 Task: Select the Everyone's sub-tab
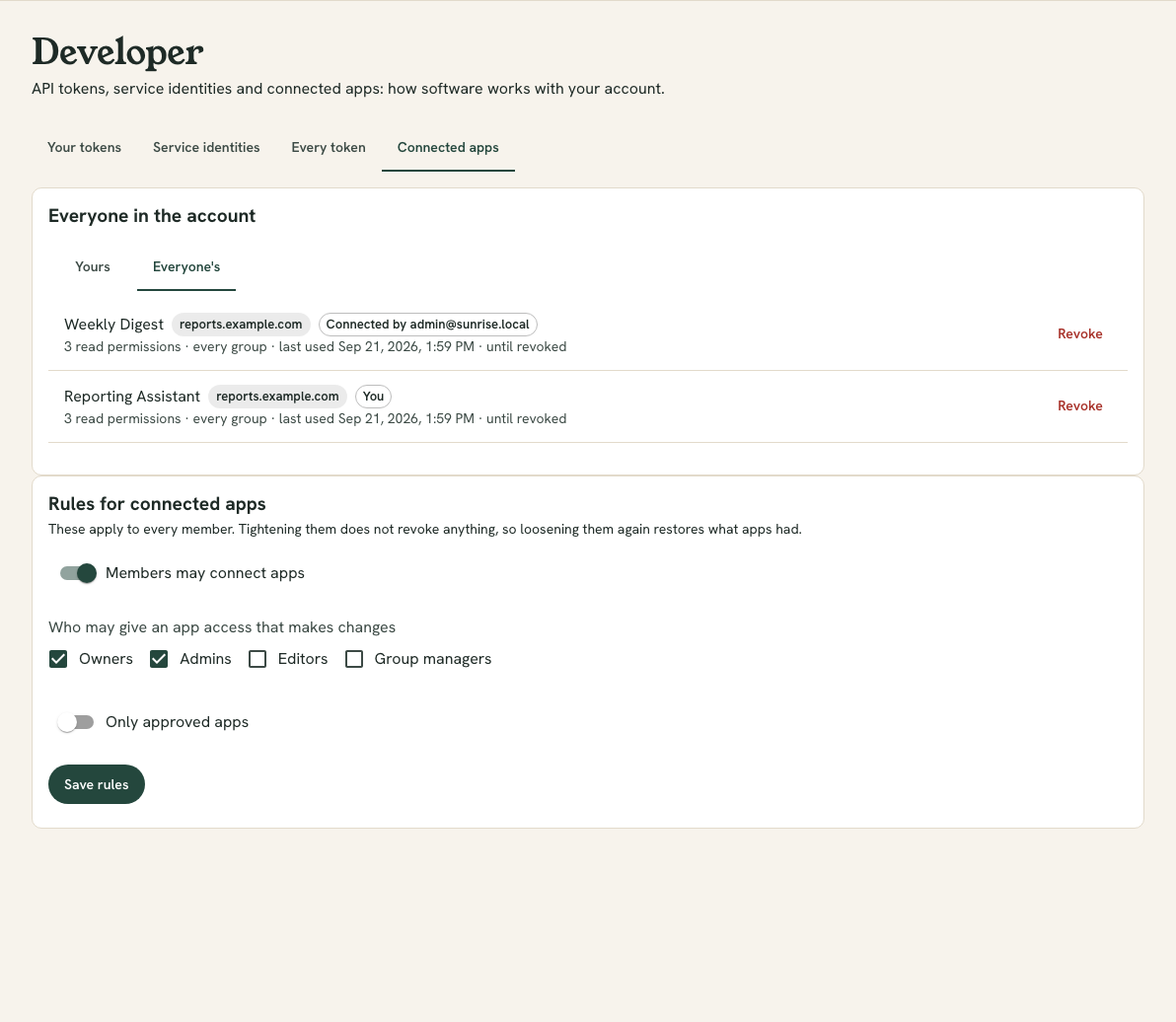click(186, 267)
